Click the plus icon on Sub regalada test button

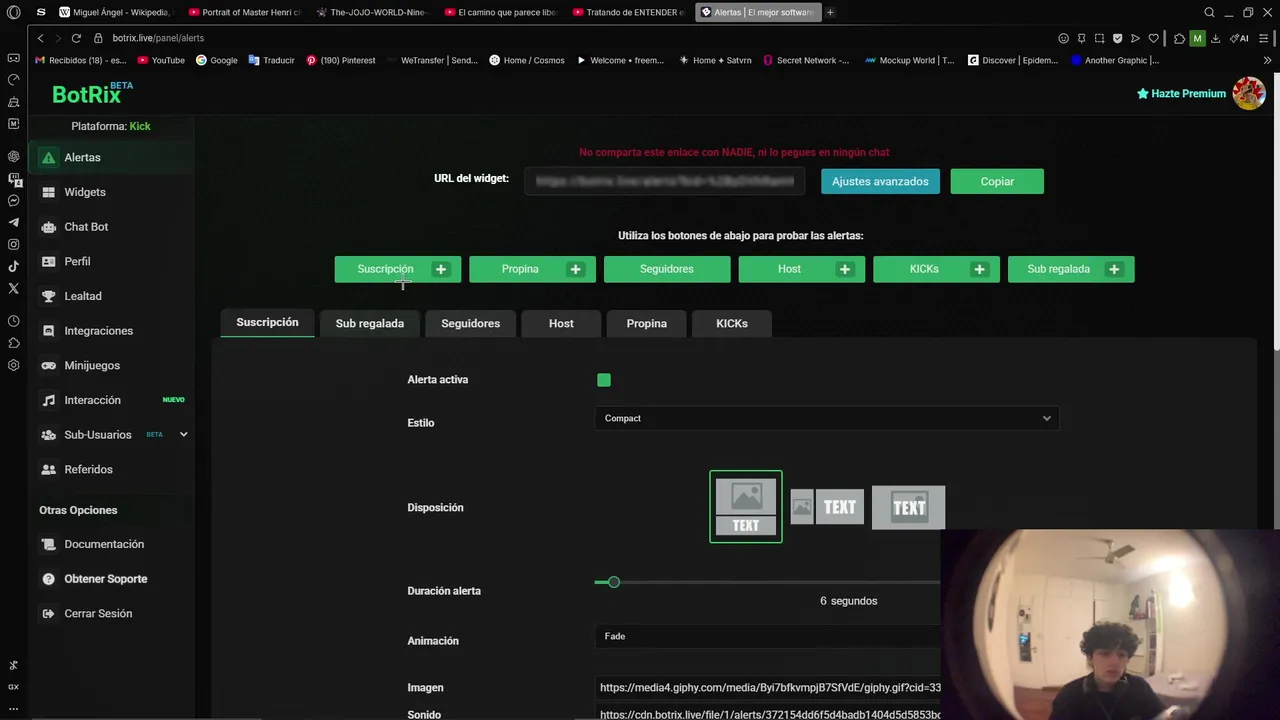click(1114, 269)
